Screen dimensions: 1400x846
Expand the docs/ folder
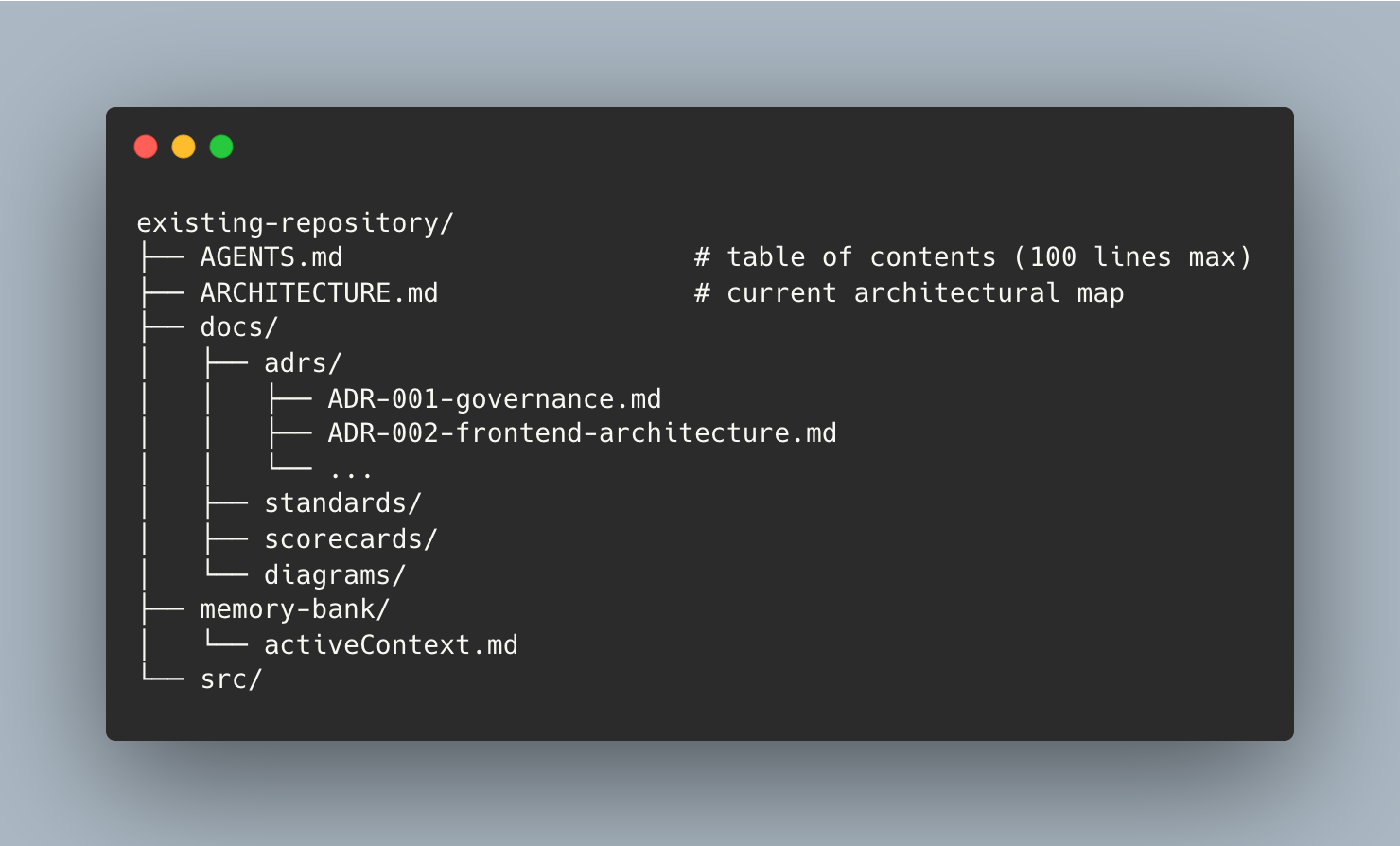click(238, 327)
